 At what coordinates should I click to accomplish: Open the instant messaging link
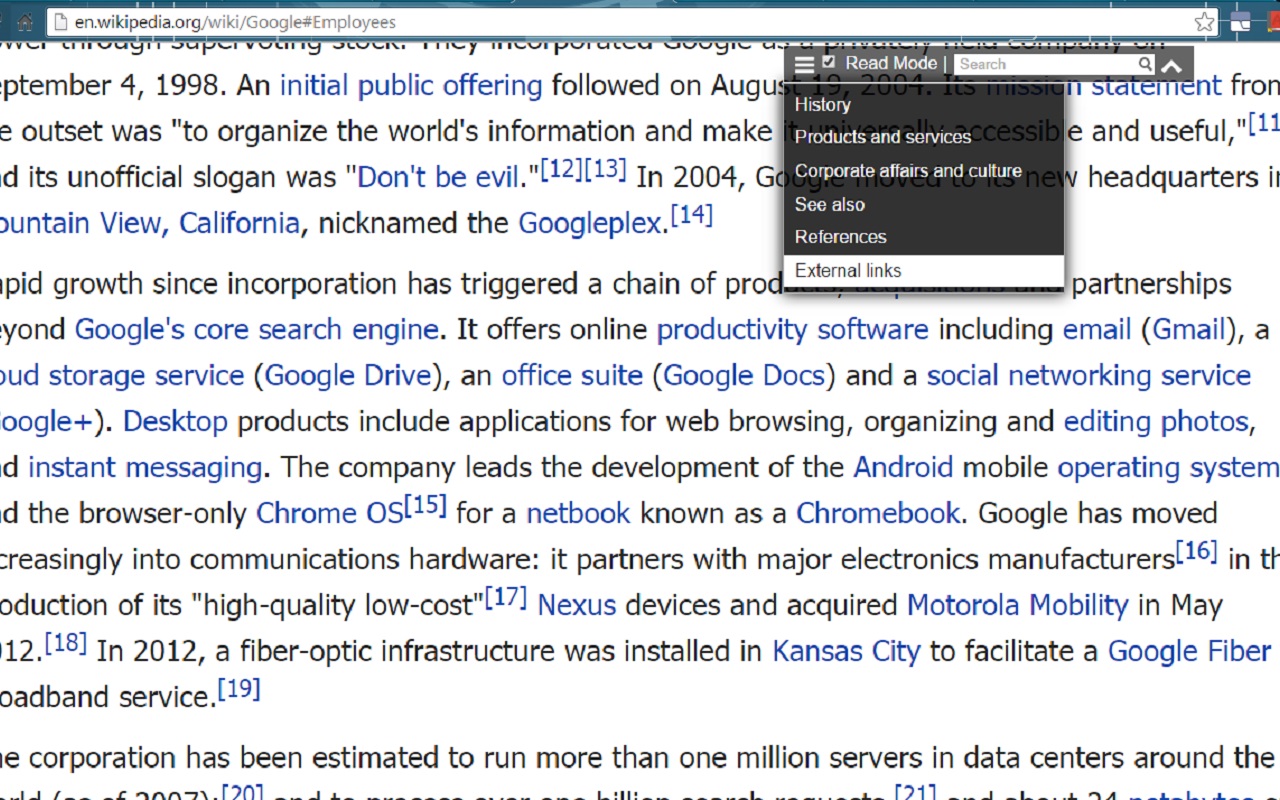(x=145, y=467)
